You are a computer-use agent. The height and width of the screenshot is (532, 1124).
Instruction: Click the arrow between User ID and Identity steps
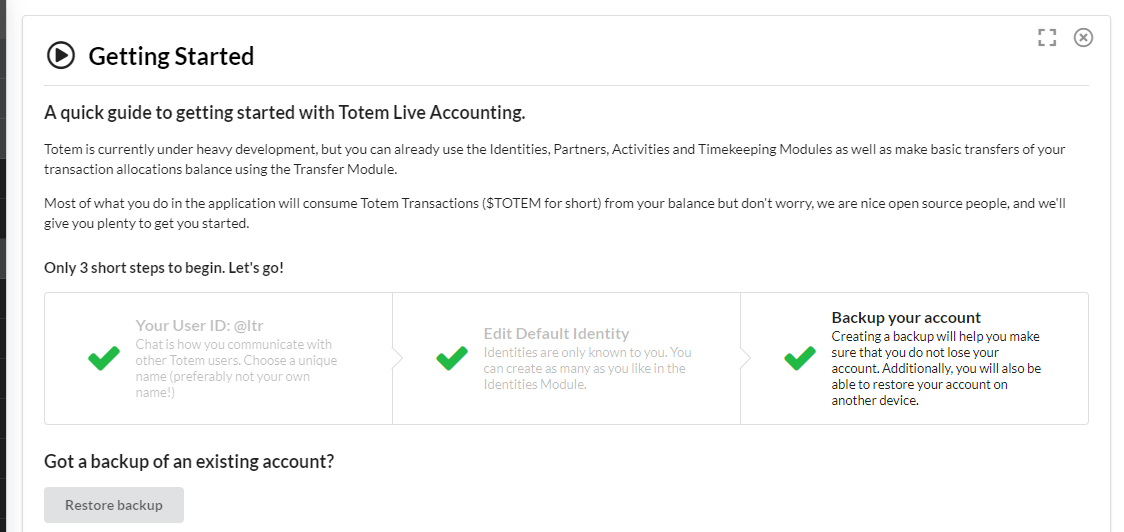tap(396, 358)
